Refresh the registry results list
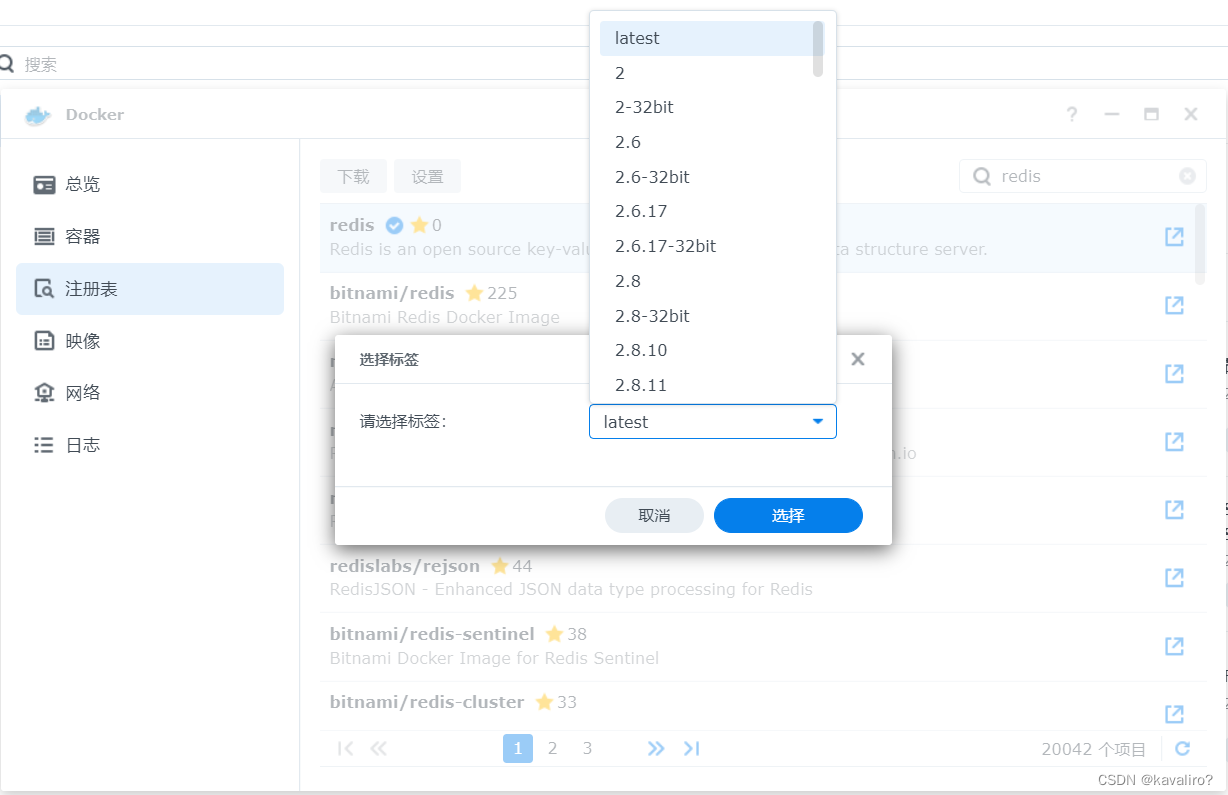The image size is (1228, 795). pos(1183,748)
